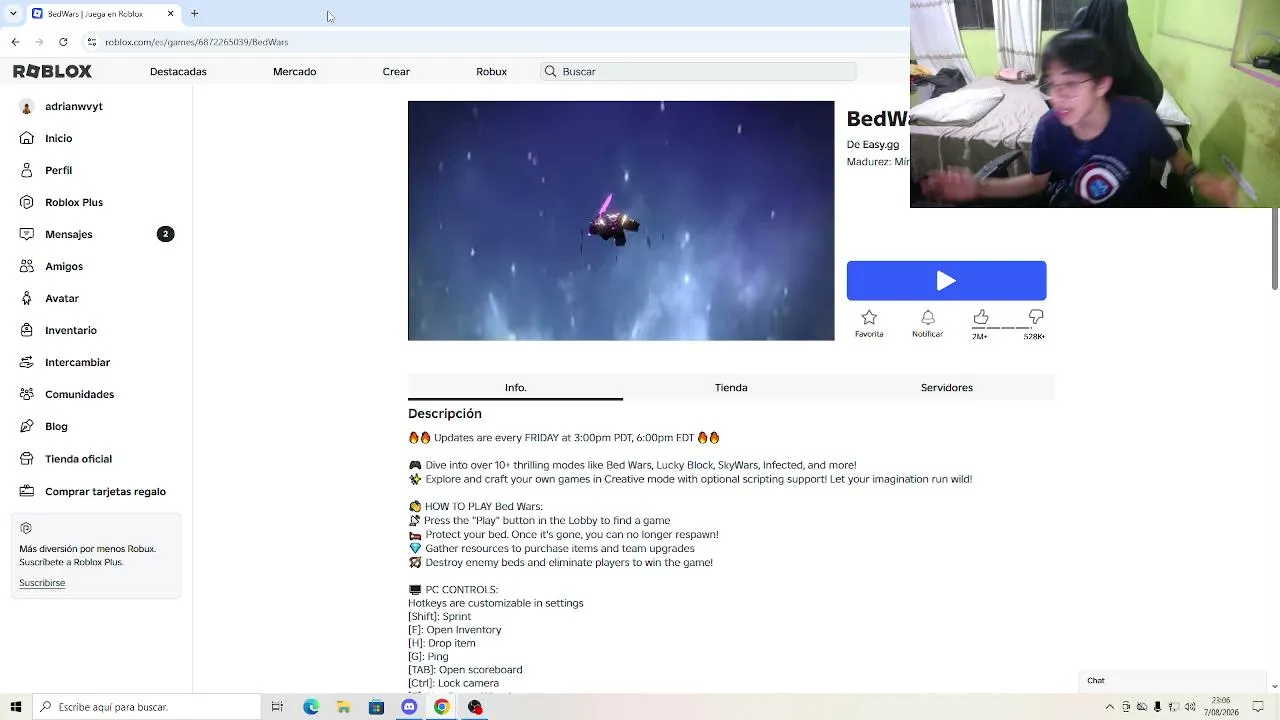This screenshot has width=1280, height=720.
Task: Open Mensajes using the envelope icon
Action: coord(26,234)
